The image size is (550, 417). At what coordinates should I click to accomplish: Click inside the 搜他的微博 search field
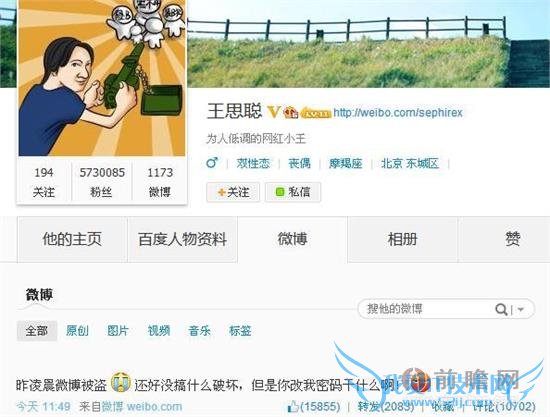(426, 309)
